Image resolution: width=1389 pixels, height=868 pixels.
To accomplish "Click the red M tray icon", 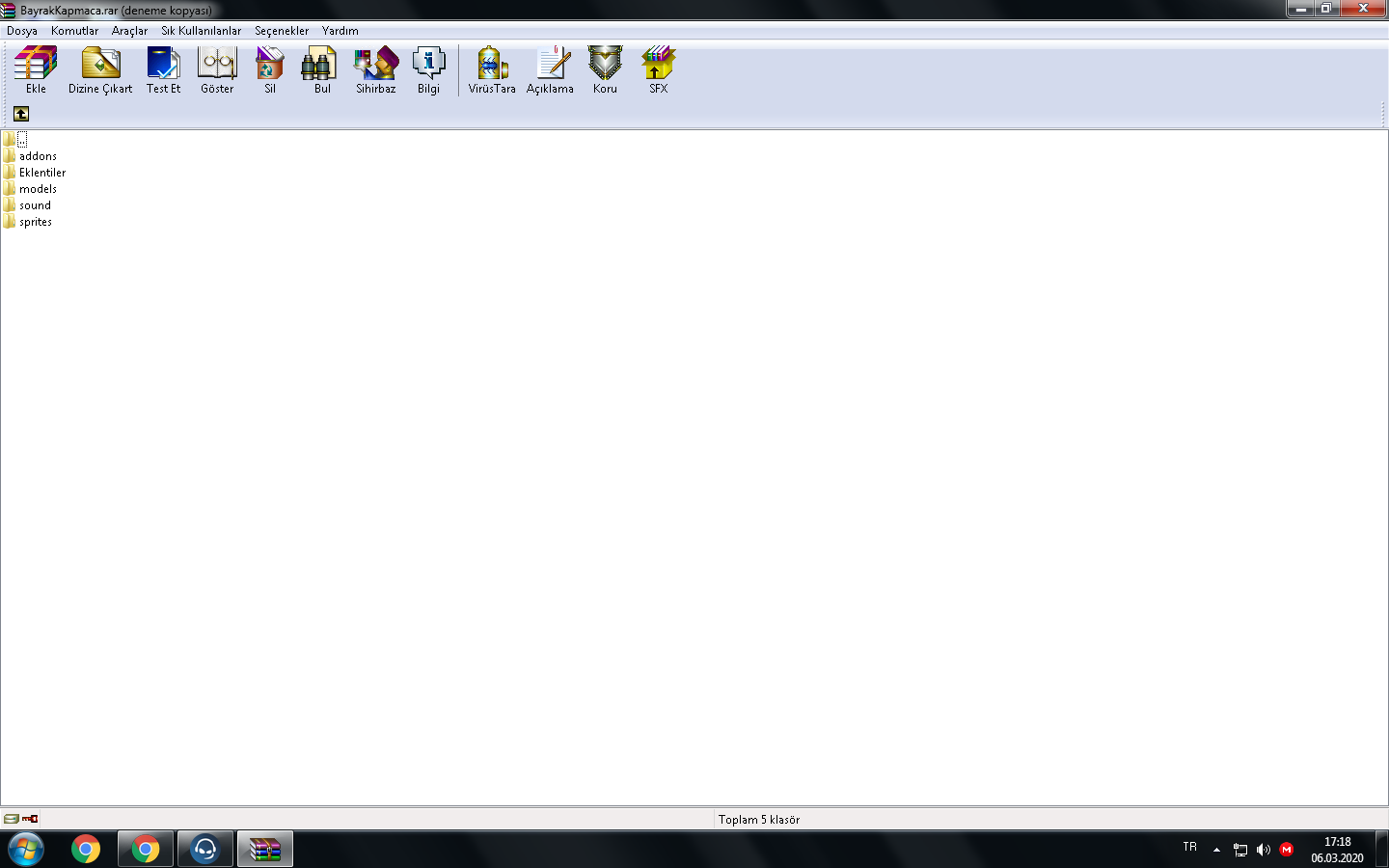I will click(1287, 850).
